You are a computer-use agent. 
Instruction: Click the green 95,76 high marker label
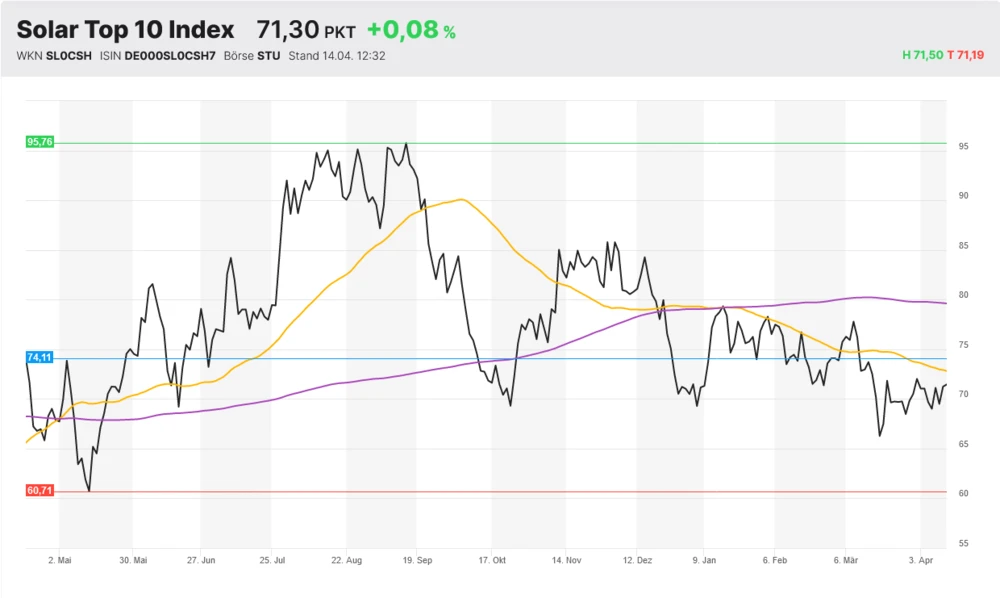point(40,142)
